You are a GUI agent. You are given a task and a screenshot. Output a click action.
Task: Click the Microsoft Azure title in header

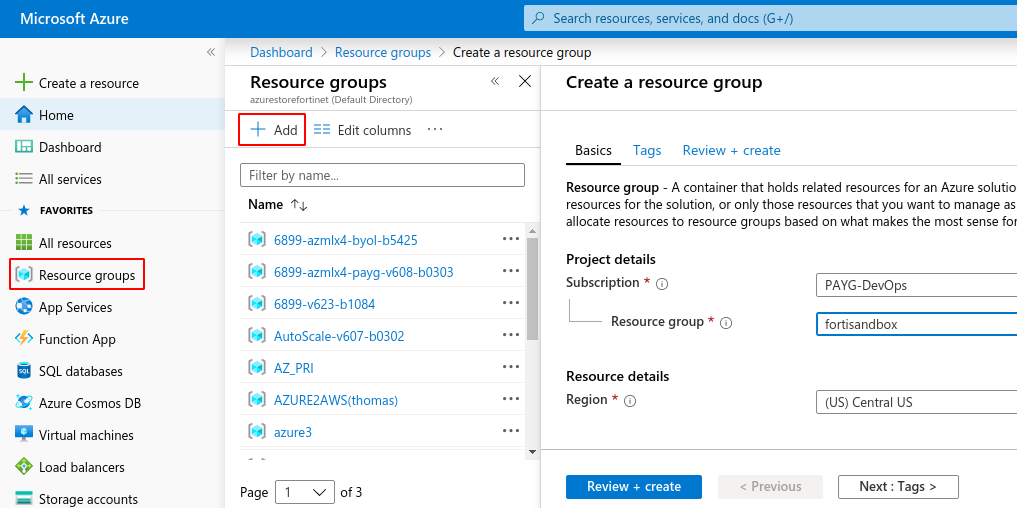point(74,18)
